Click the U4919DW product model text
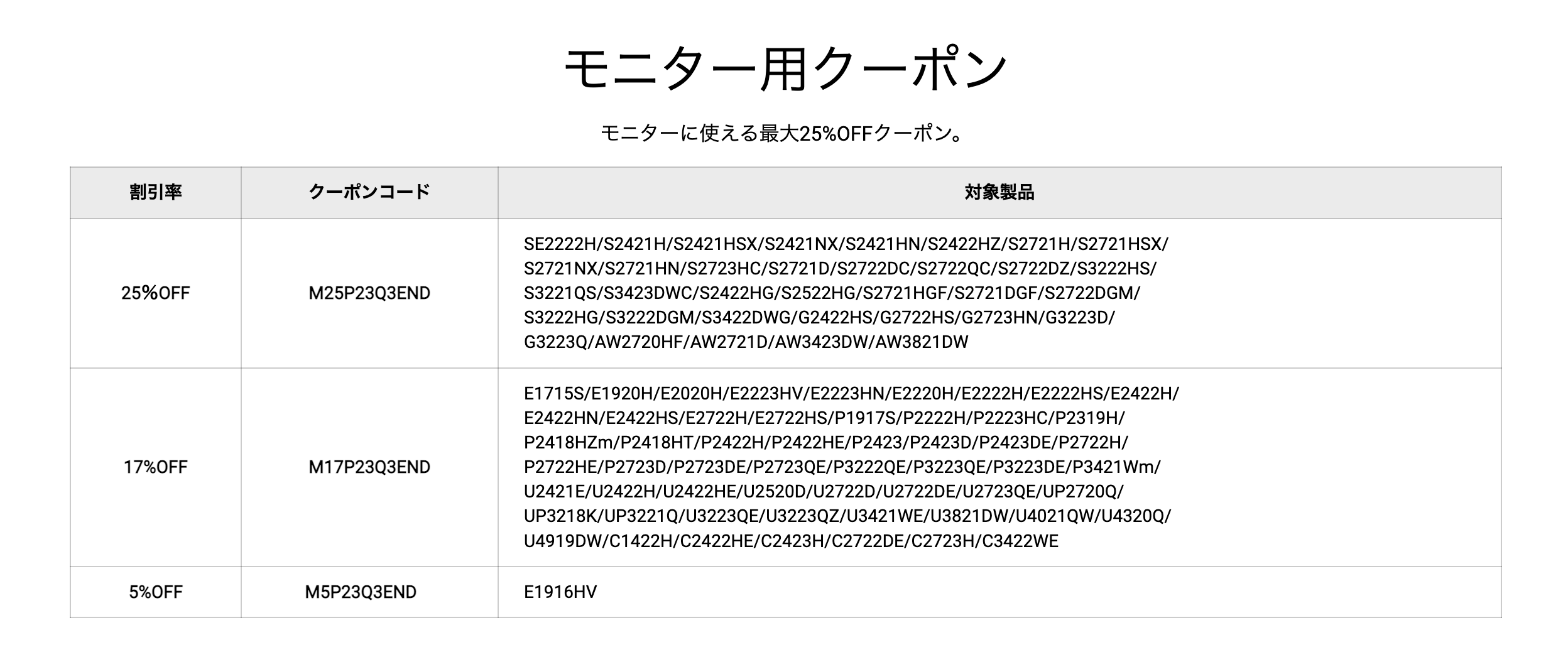The image size is (1568, 662). pos(563,541)
